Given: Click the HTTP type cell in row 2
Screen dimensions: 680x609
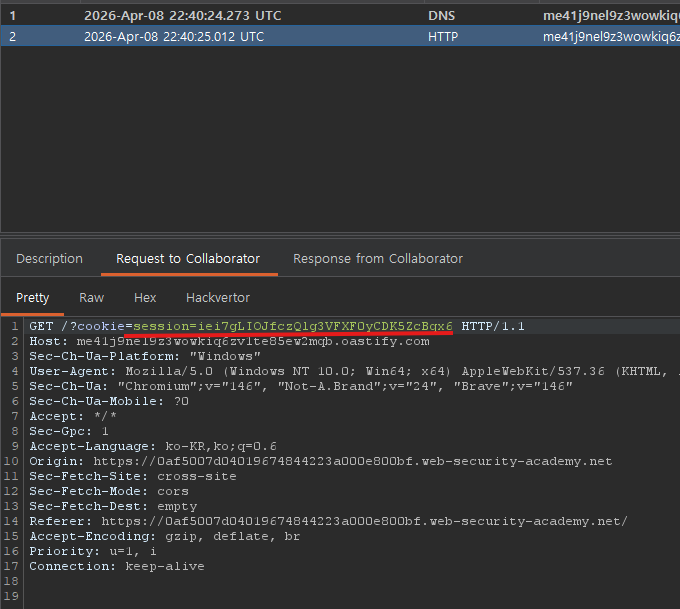Looking at the screenshot, I should click(443, 36).
